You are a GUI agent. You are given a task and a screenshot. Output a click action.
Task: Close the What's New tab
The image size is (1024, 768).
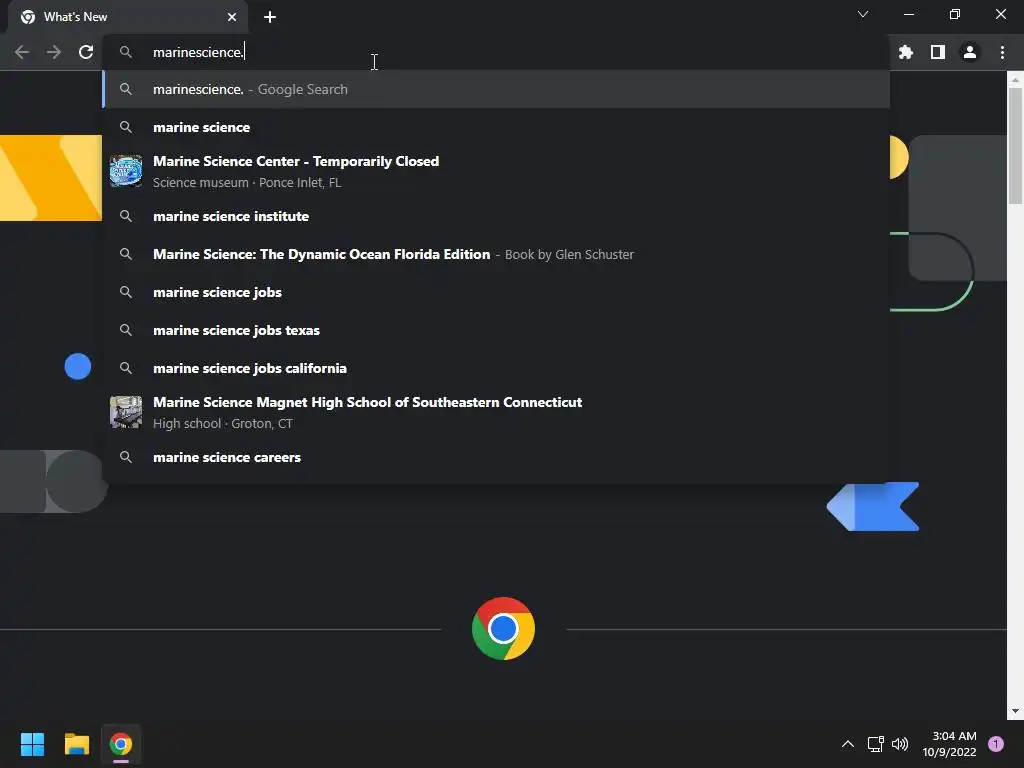[232, 17]
